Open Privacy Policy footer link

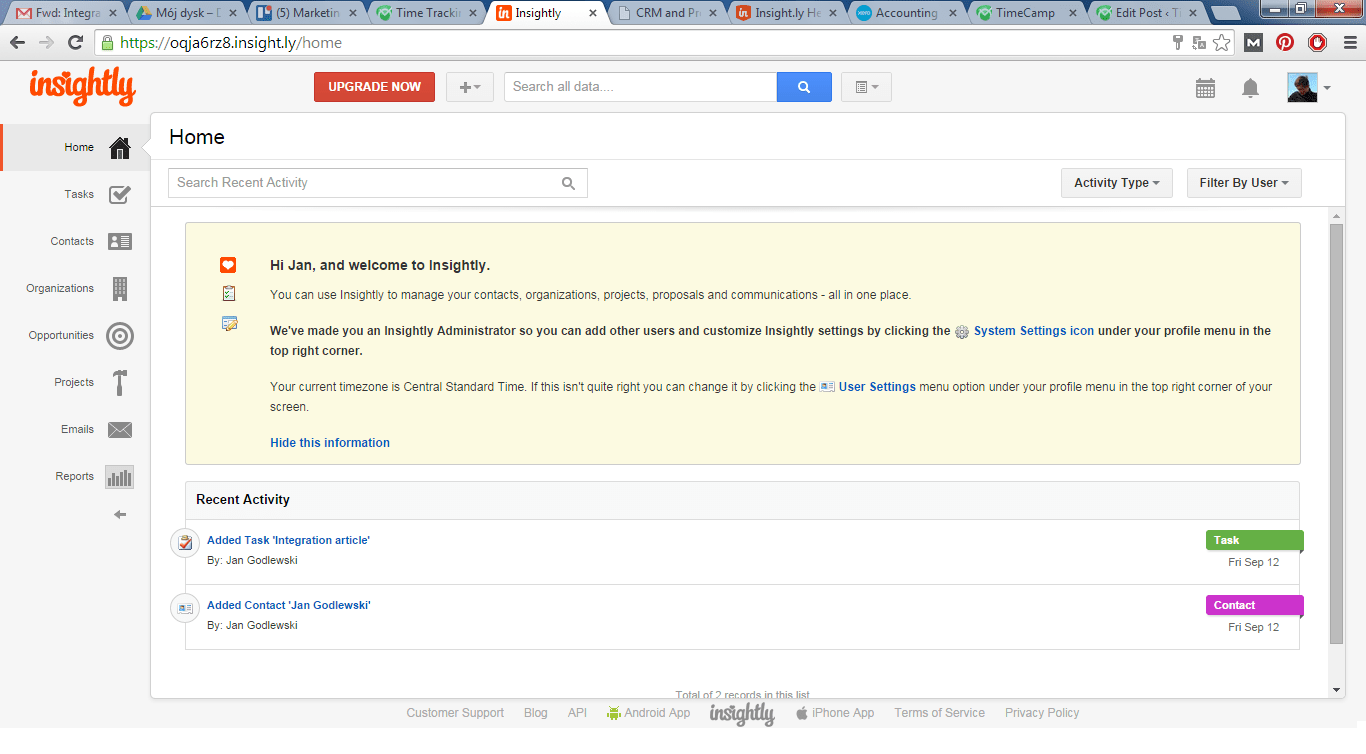[1042, 713]
